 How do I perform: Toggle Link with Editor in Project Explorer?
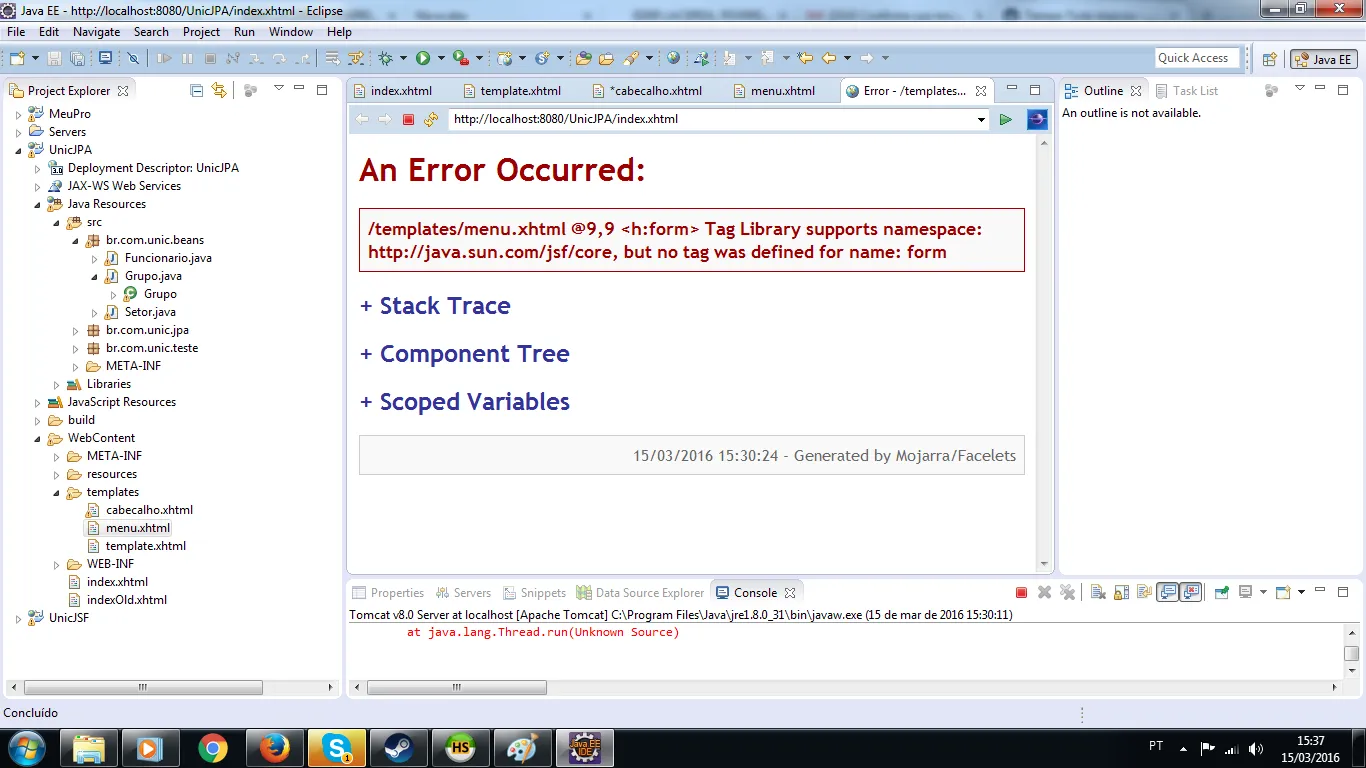click(x=219, y=90)
